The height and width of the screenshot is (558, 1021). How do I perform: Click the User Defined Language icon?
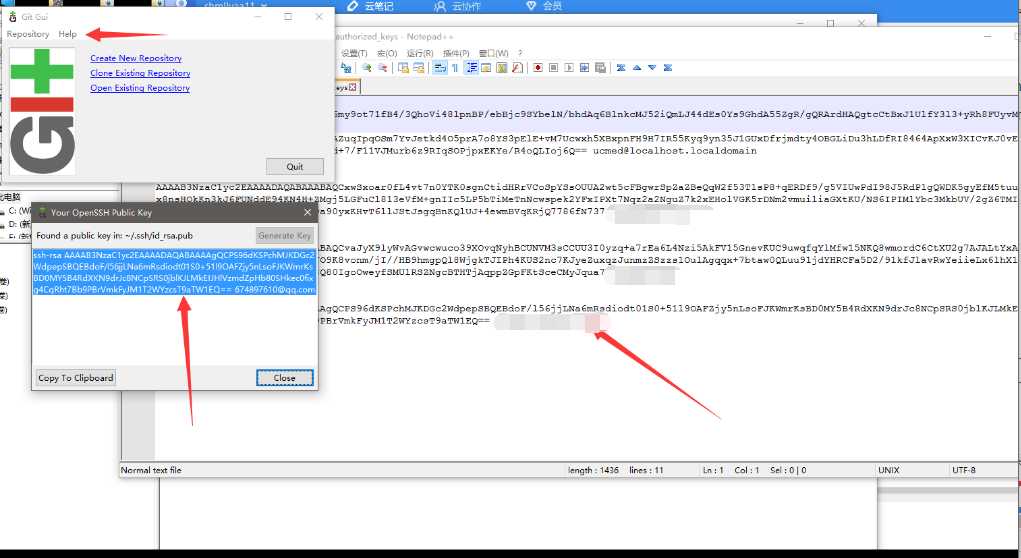486,68
